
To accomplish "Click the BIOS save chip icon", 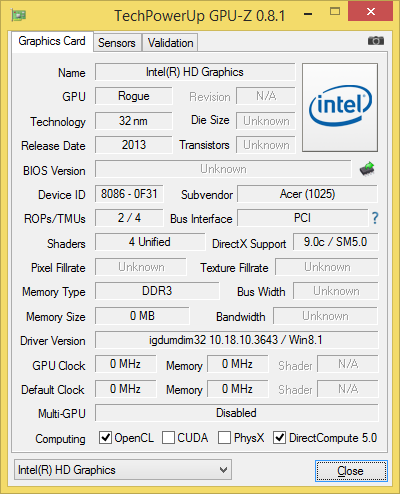I will click(367, 169).
